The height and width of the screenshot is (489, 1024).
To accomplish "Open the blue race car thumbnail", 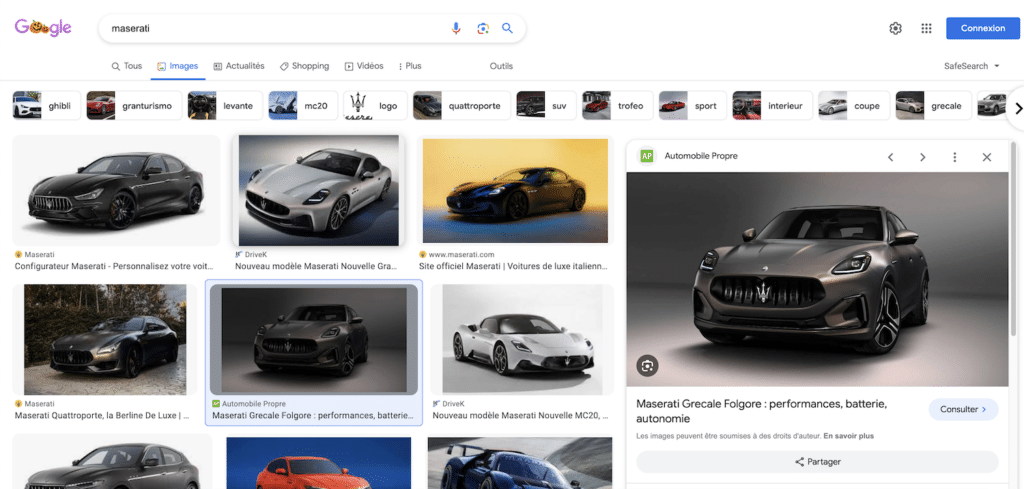I will pyautogui.click(x=520, y=462).
